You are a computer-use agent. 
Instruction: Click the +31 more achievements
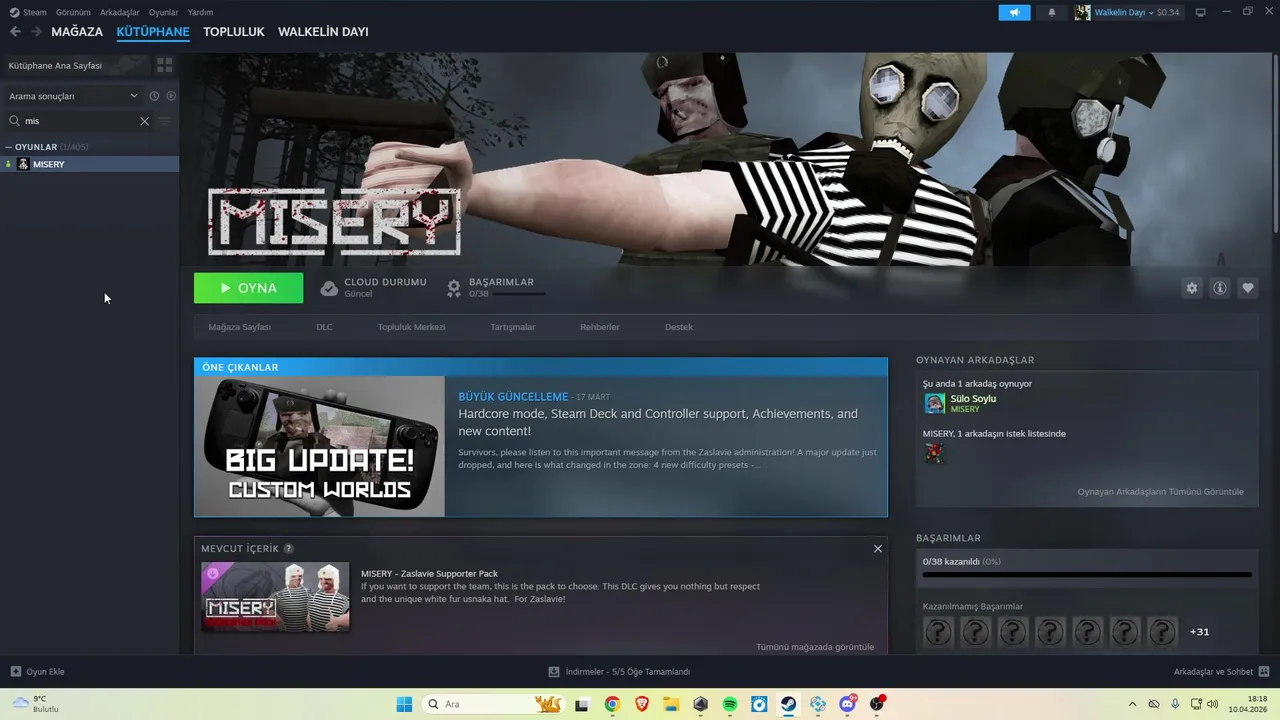(1199, 632)
